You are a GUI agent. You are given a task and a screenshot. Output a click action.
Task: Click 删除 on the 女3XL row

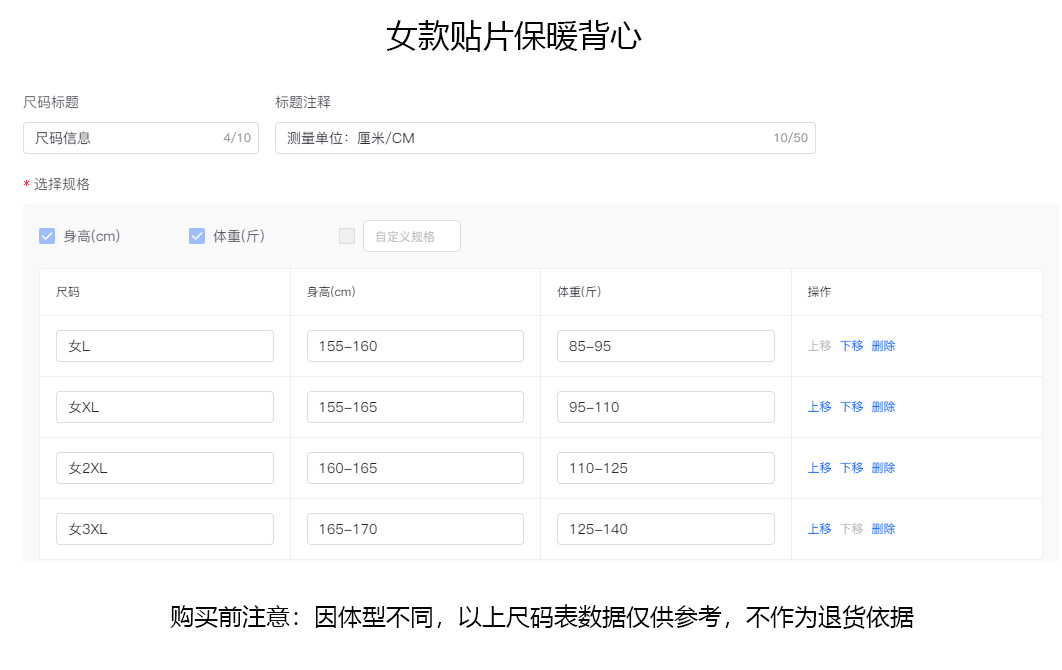tap(882, 528)
